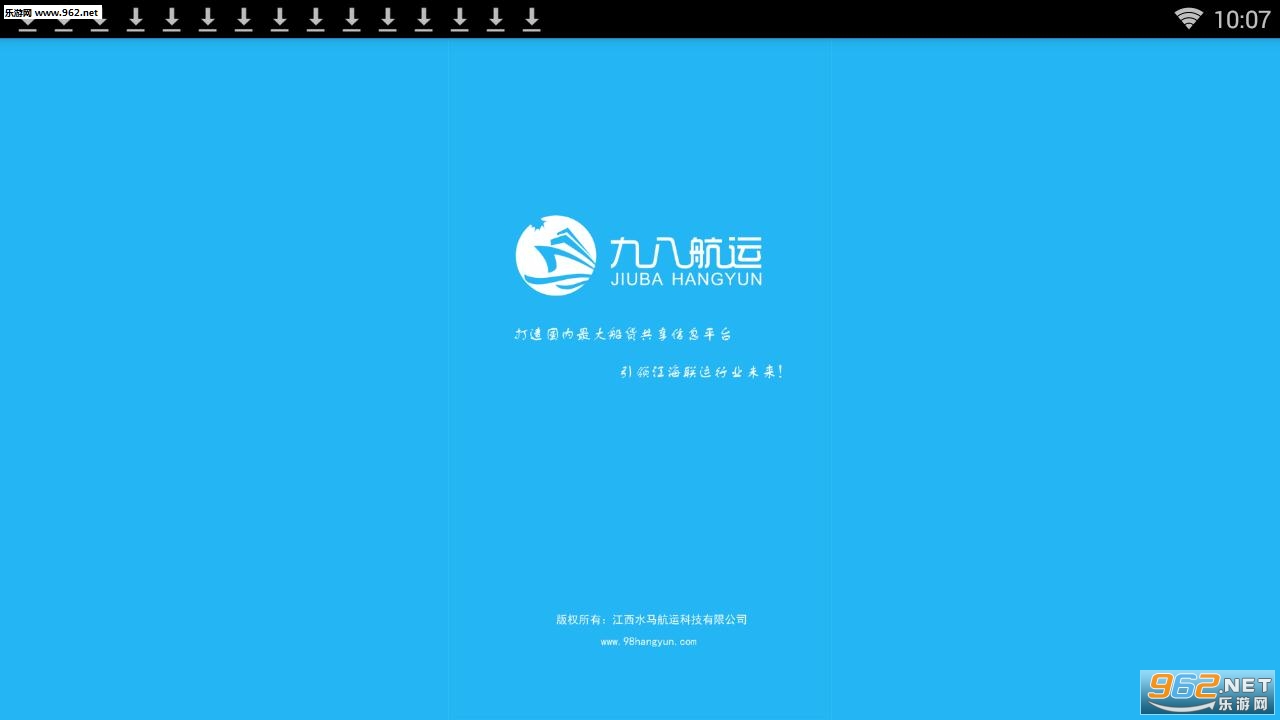Open the www.98hangyun.com website link
The image size is (1280, 720).
click(x=648, y=642)
